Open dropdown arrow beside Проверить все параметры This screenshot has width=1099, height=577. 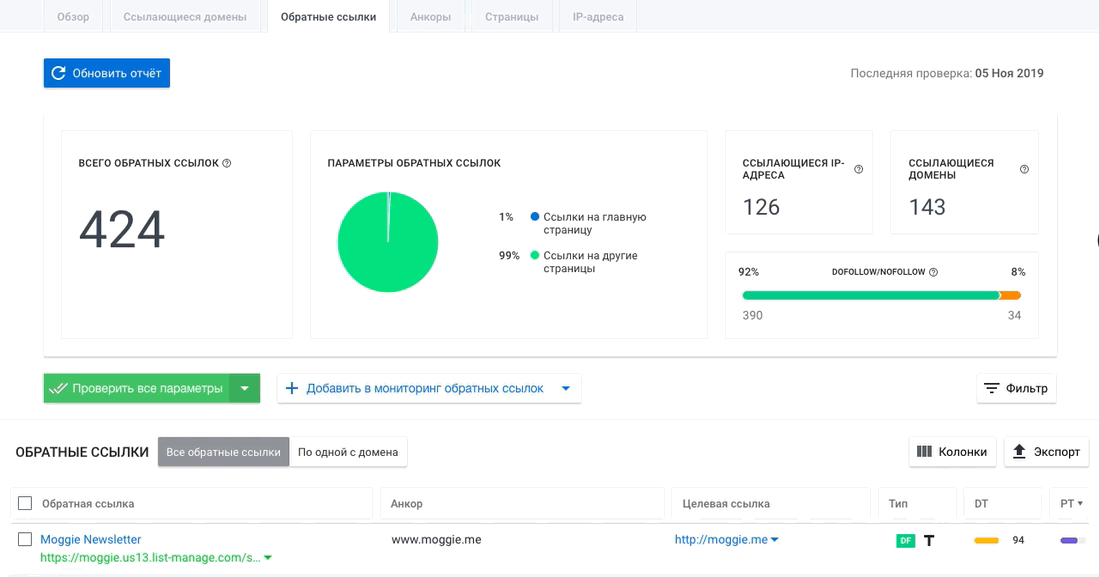click(245, 388)
